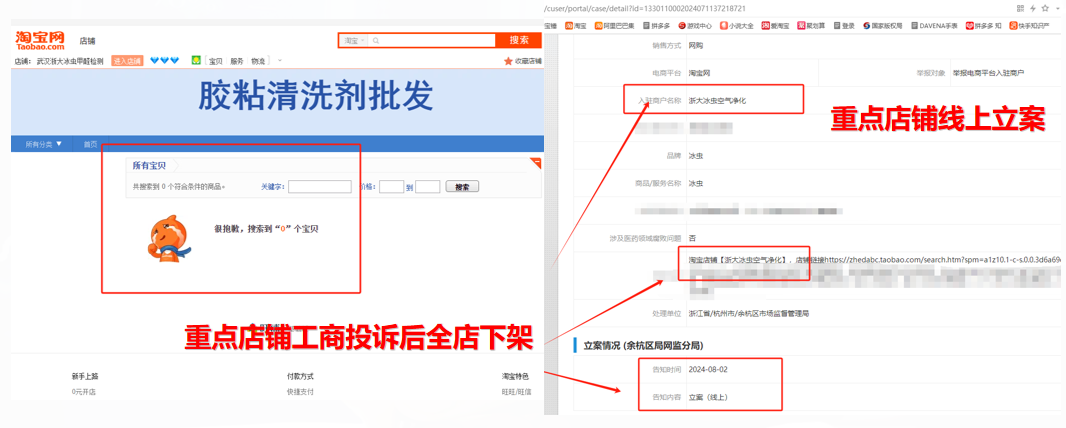Click the 收藏店铺 link text
This screenshot has height=428, width=1066.
(x=528, y=61)
